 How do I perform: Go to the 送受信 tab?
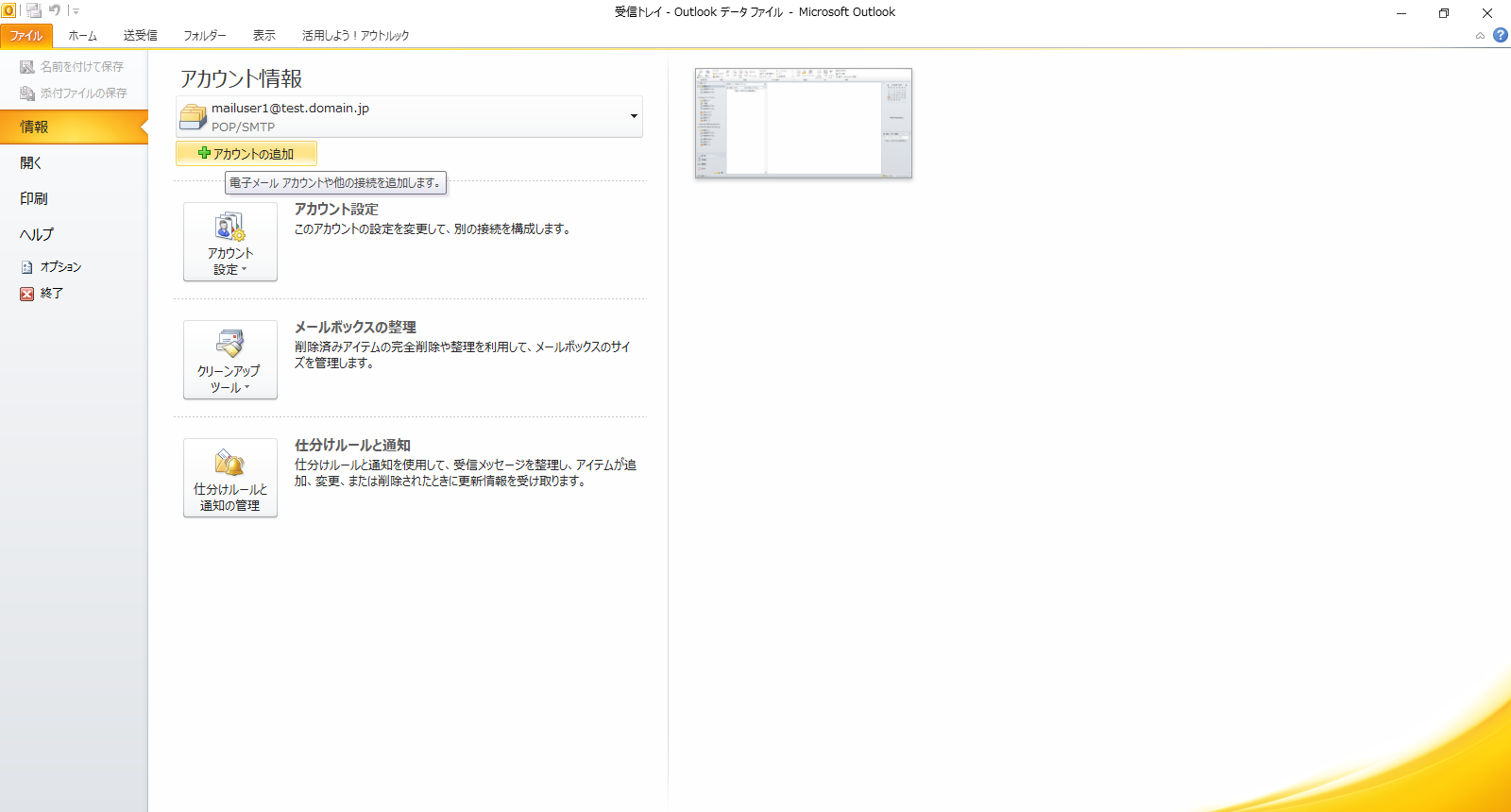[140, 36]
